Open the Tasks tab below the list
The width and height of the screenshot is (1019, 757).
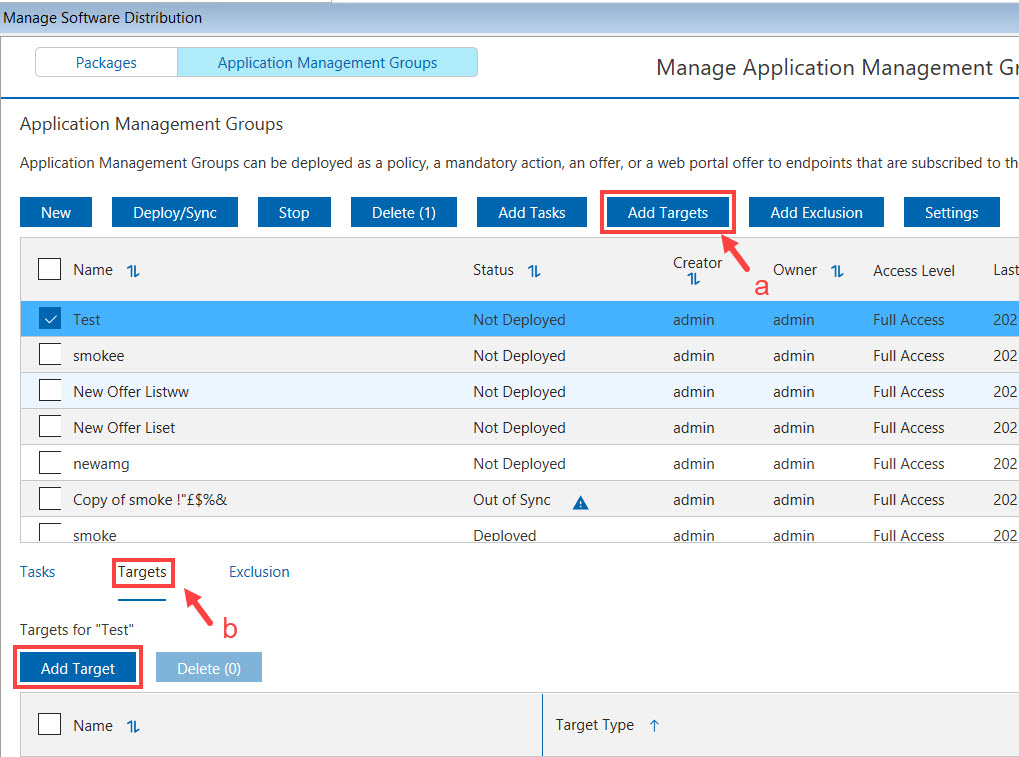tap(37, 572)
